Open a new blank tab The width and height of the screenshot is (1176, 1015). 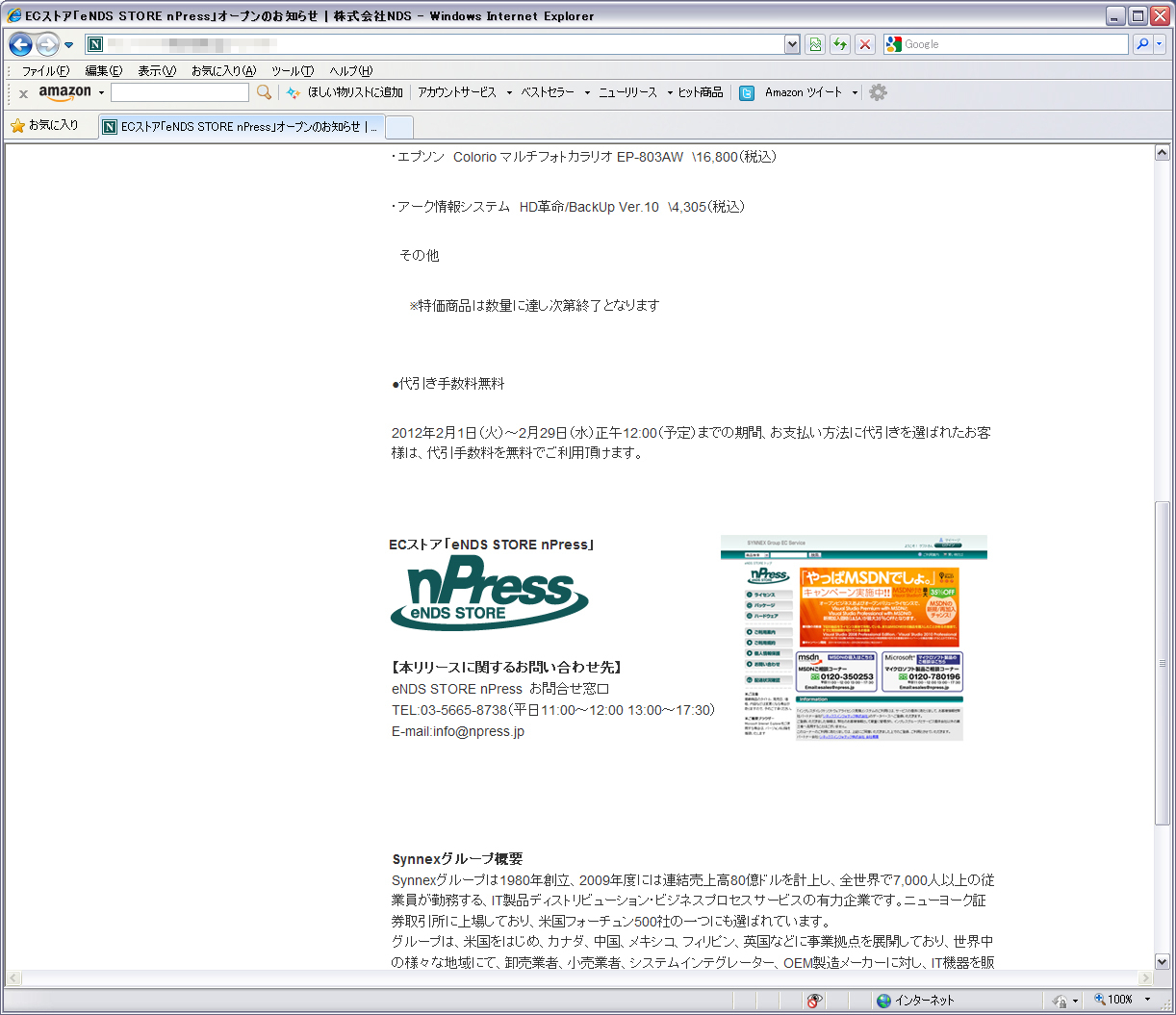click(399, 127)
